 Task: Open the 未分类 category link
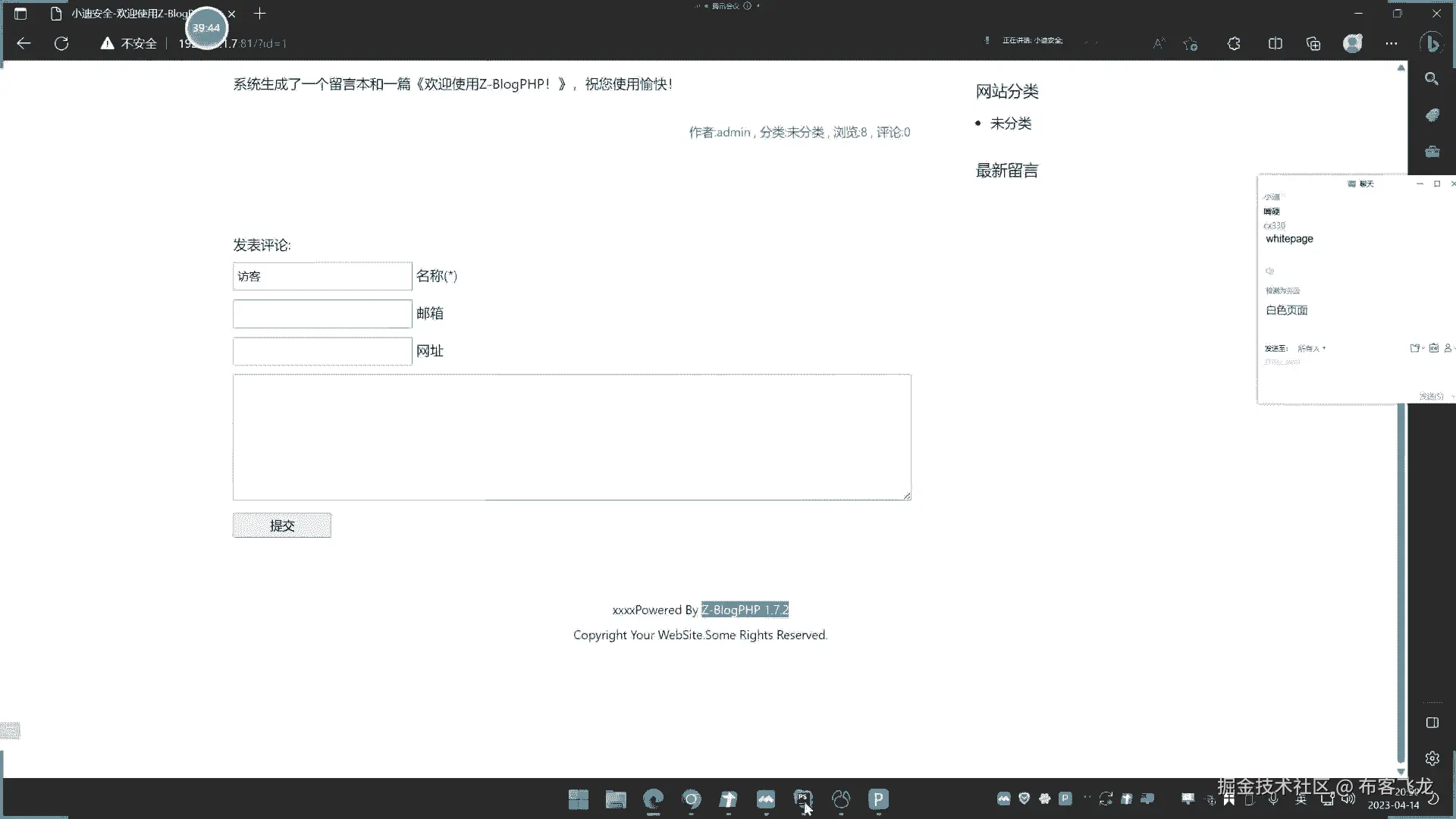[x=1010, y=124]
